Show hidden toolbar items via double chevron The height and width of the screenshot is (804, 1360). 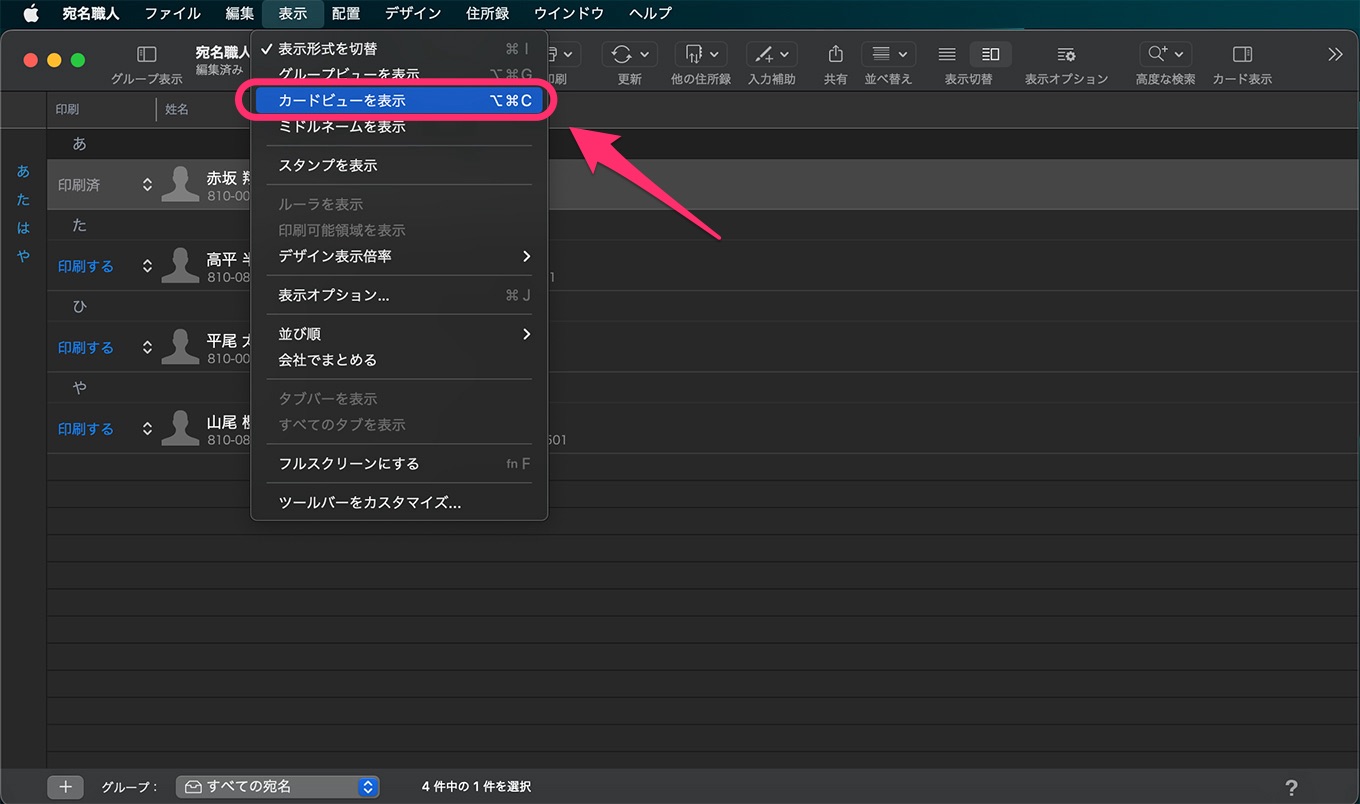pyautogui.click(x=1335, y=54)
